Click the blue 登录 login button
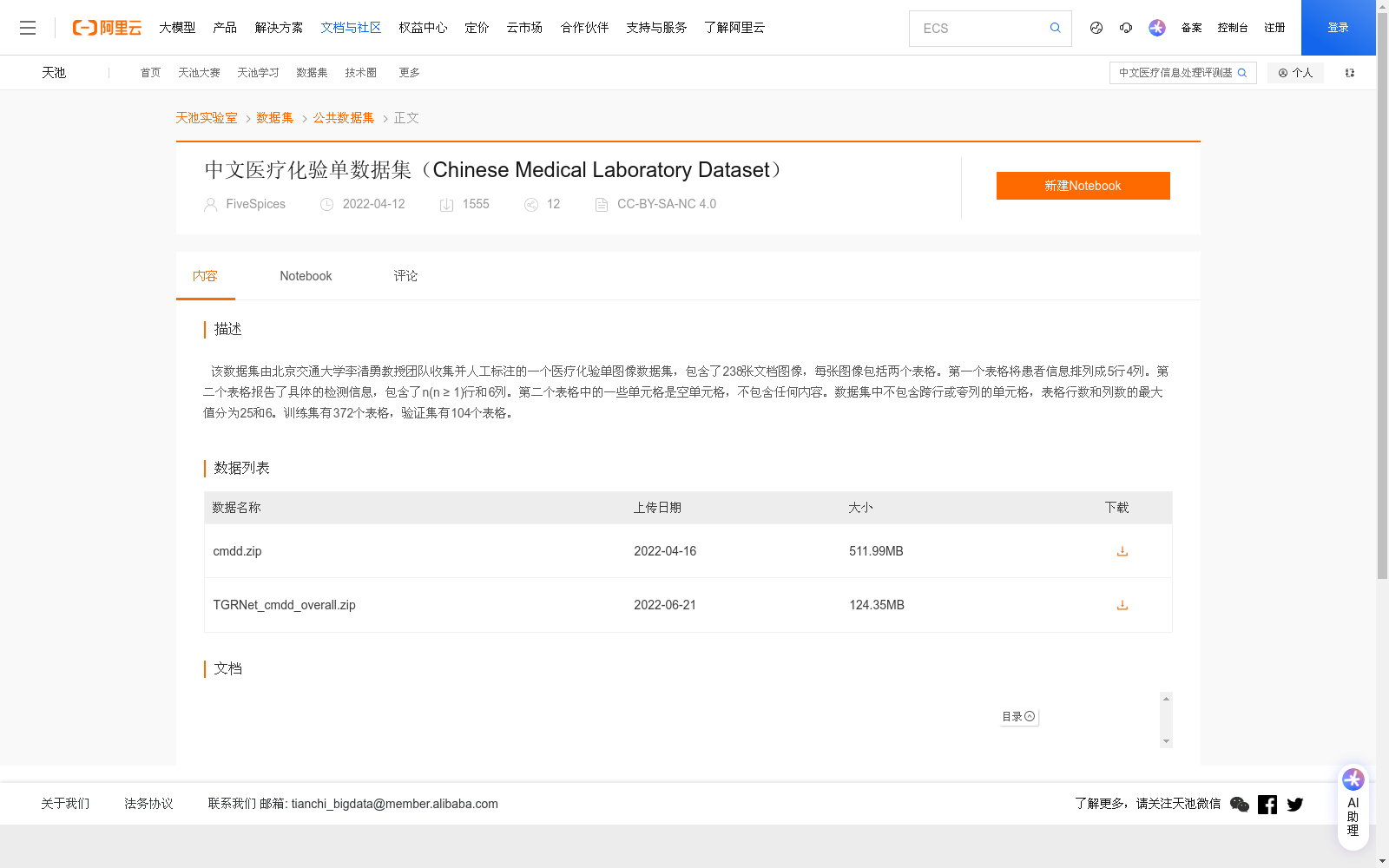Viewport: 1389px width, 868px height. 1338,28
